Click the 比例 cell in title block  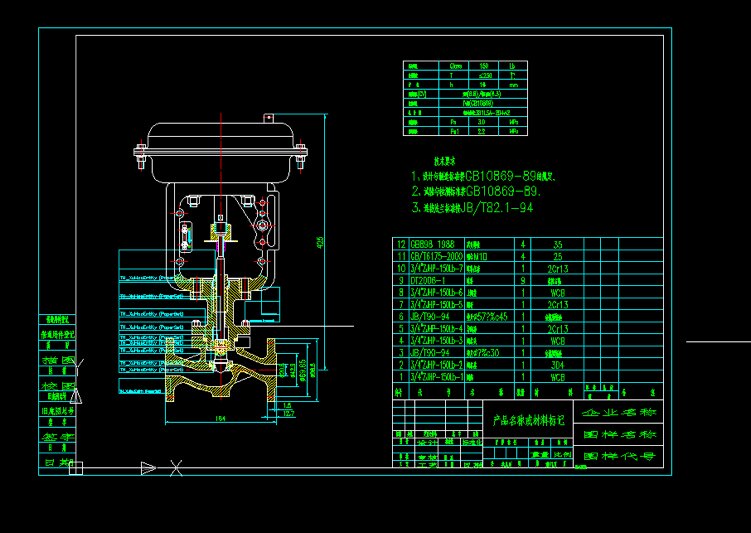coord(562,454)
